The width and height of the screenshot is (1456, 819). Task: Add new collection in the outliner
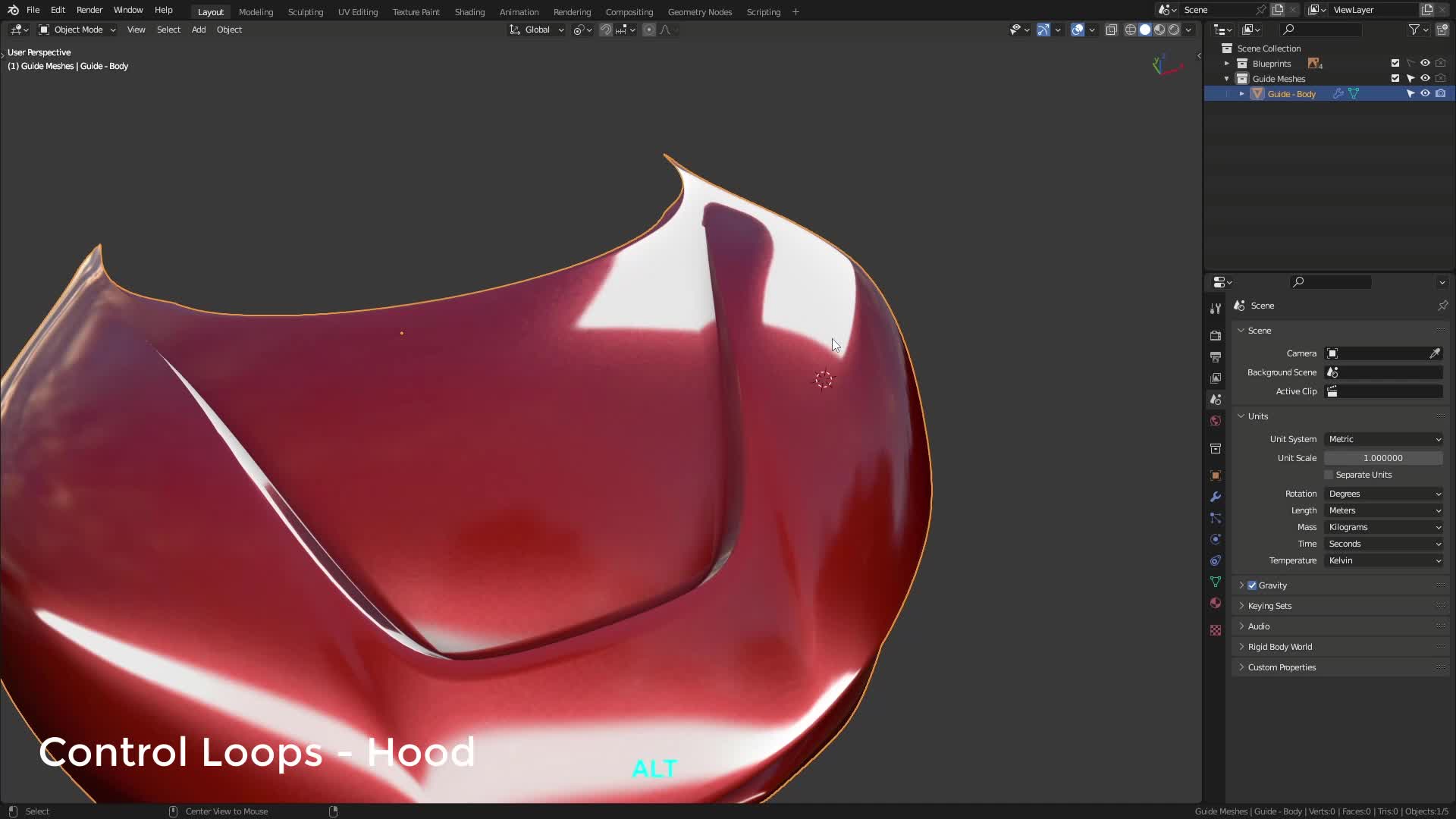pyautogui.click(x=1442, y=30)
